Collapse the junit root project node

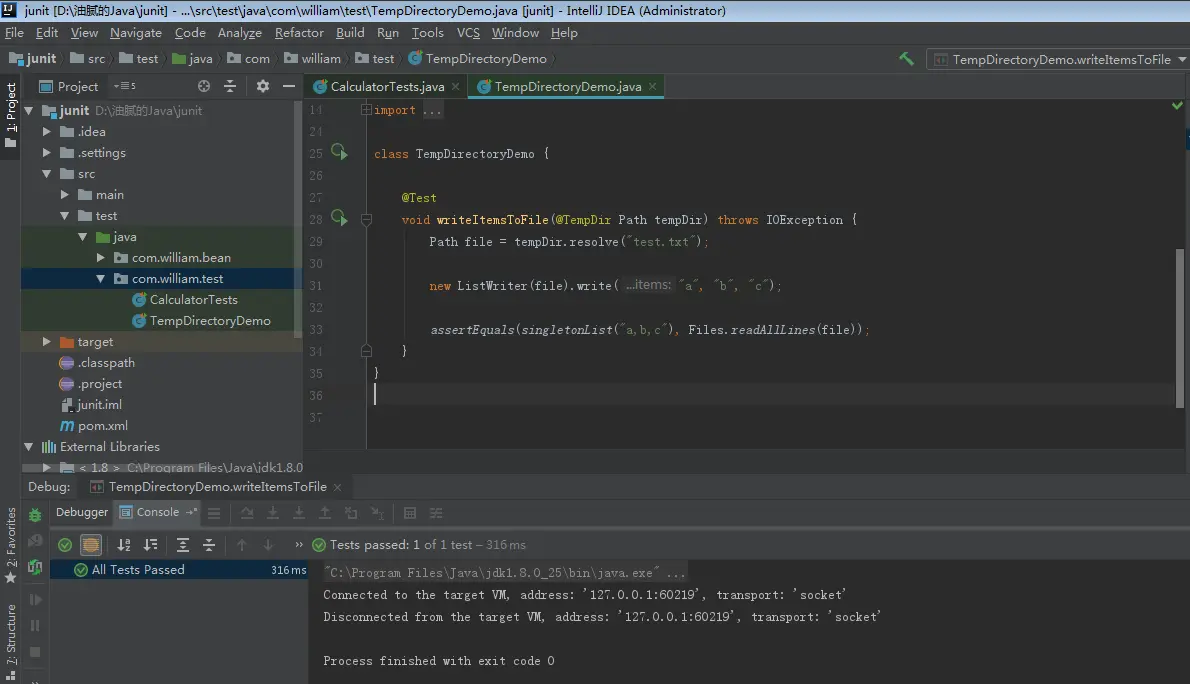pyautogui.click(x=29, y=111)
